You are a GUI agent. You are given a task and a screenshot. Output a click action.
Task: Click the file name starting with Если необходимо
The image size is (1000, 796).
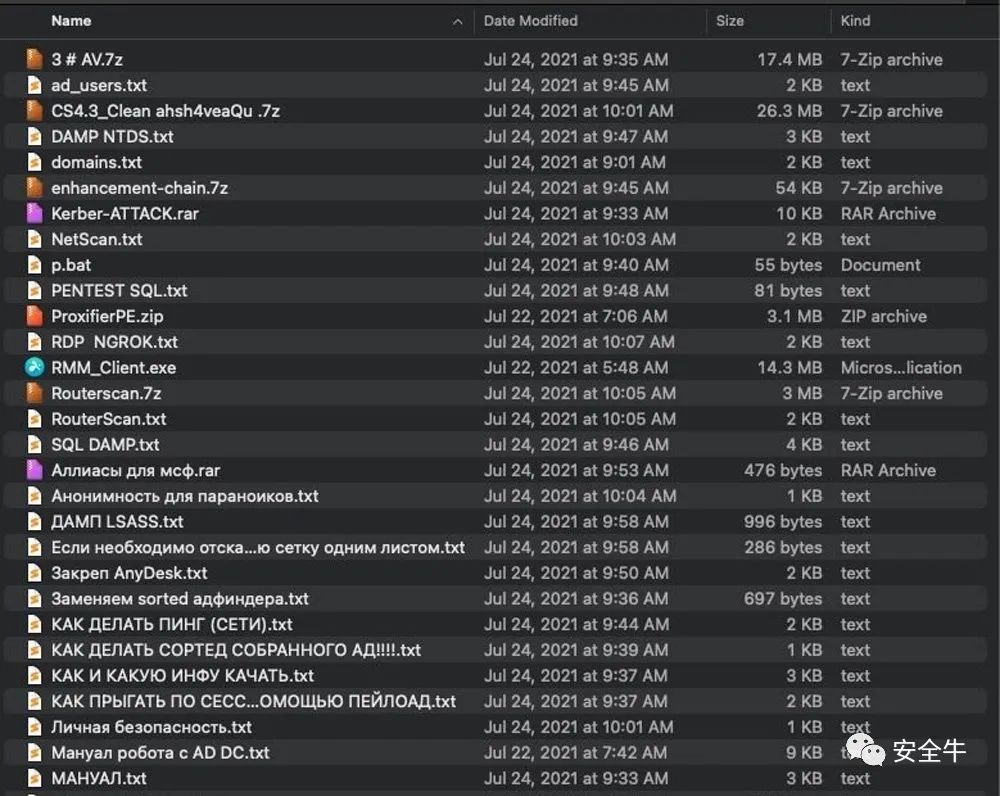[x=258, y=547]
